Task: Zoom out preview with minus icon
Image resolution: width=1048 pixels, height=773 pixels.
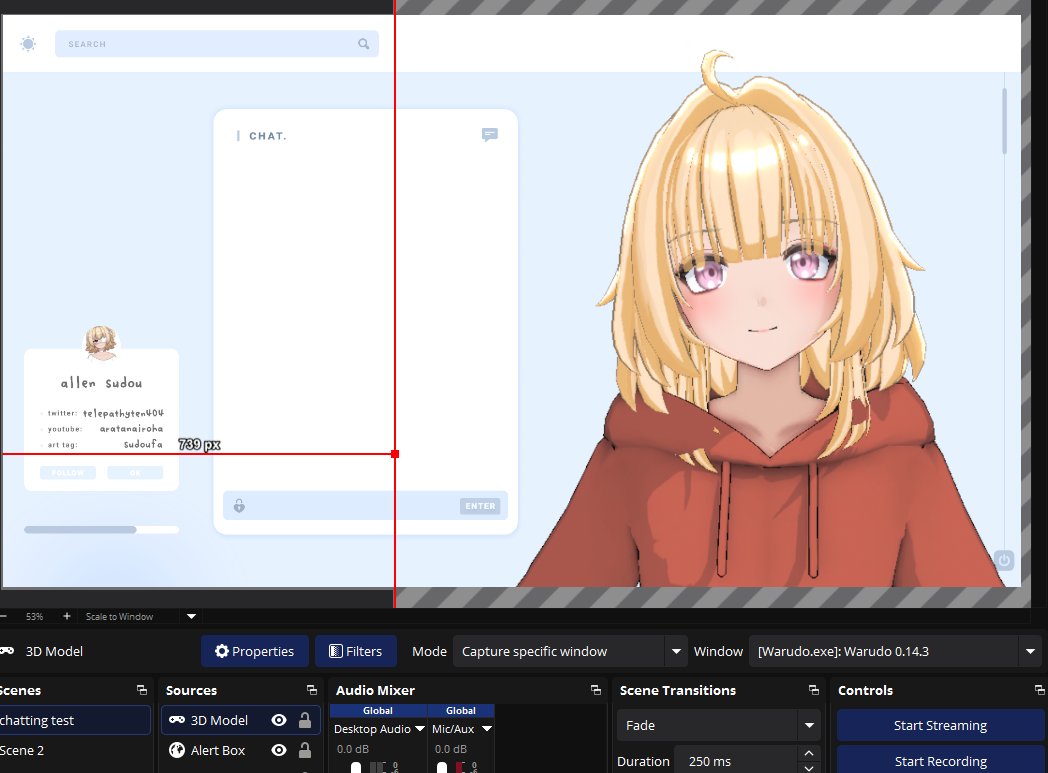Action: coord(4,616)
